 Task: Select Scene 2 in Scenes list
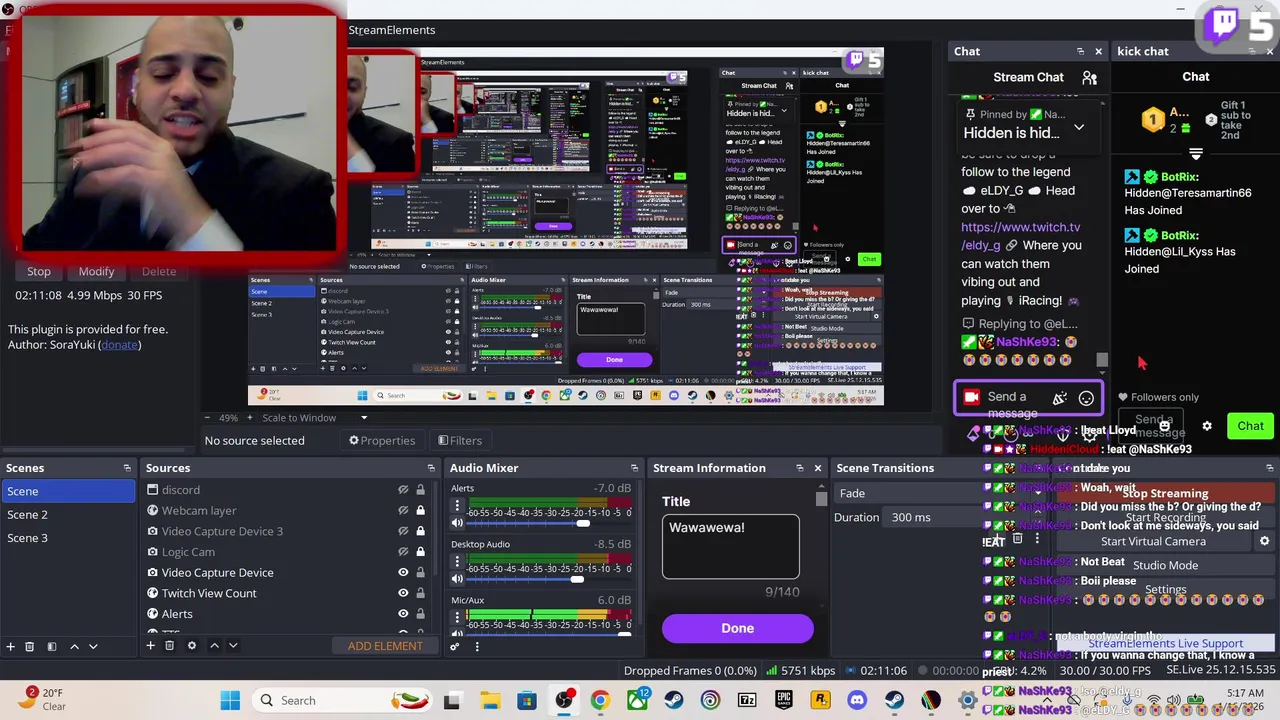67,515
